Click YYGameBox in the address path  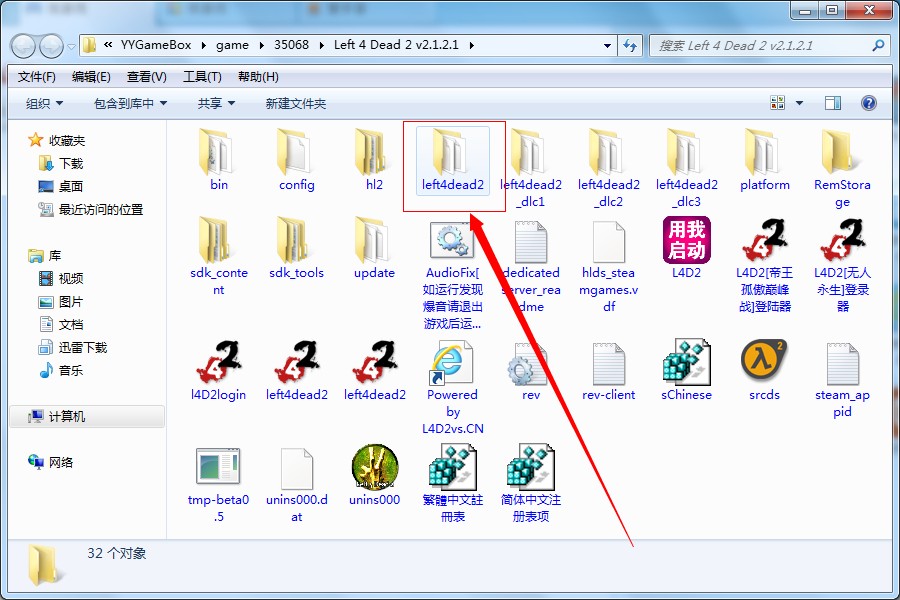156,45
